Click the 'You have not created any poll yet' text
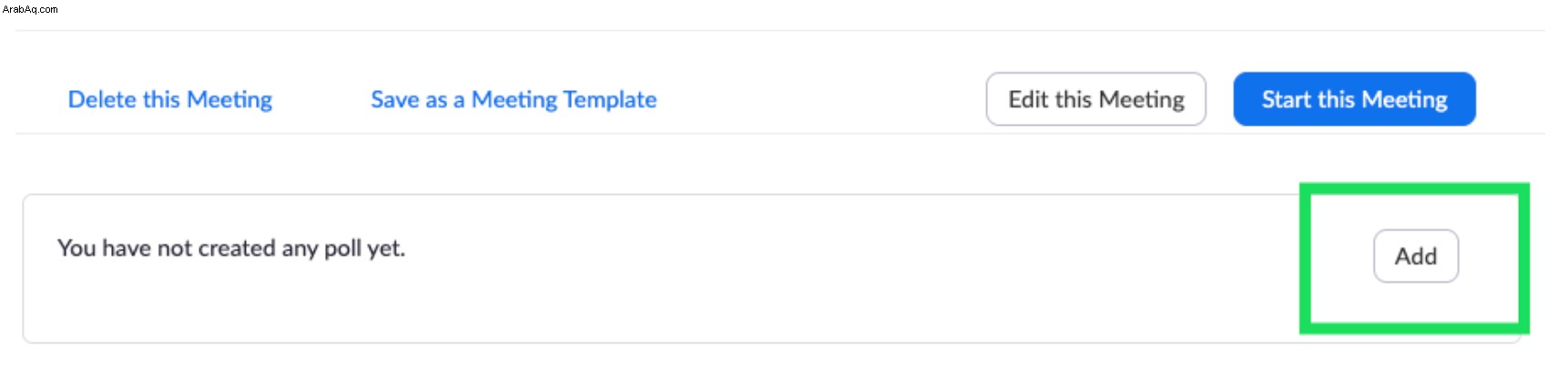Viewport: 1568px width, 379px height. 231,248
